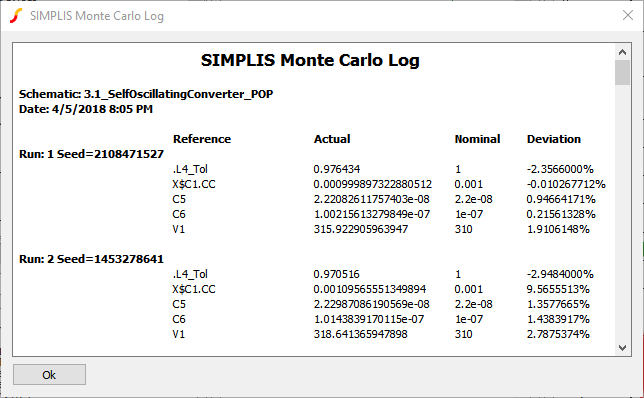This screenshot has height=398, width=644.
Task: Click Run: 2 Seed=1453278641 label
Action: click(x=91, y=259)
